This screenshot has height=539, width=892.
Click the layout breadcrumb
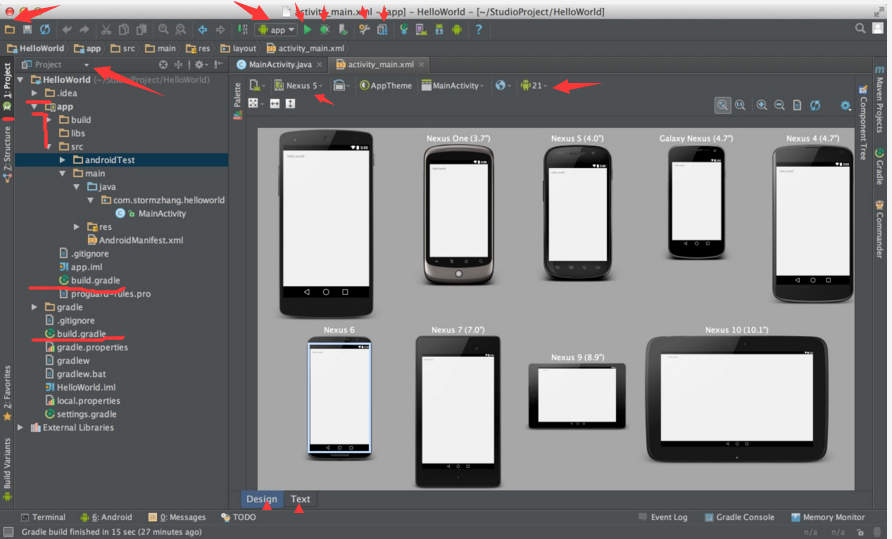tap(238, 48)
